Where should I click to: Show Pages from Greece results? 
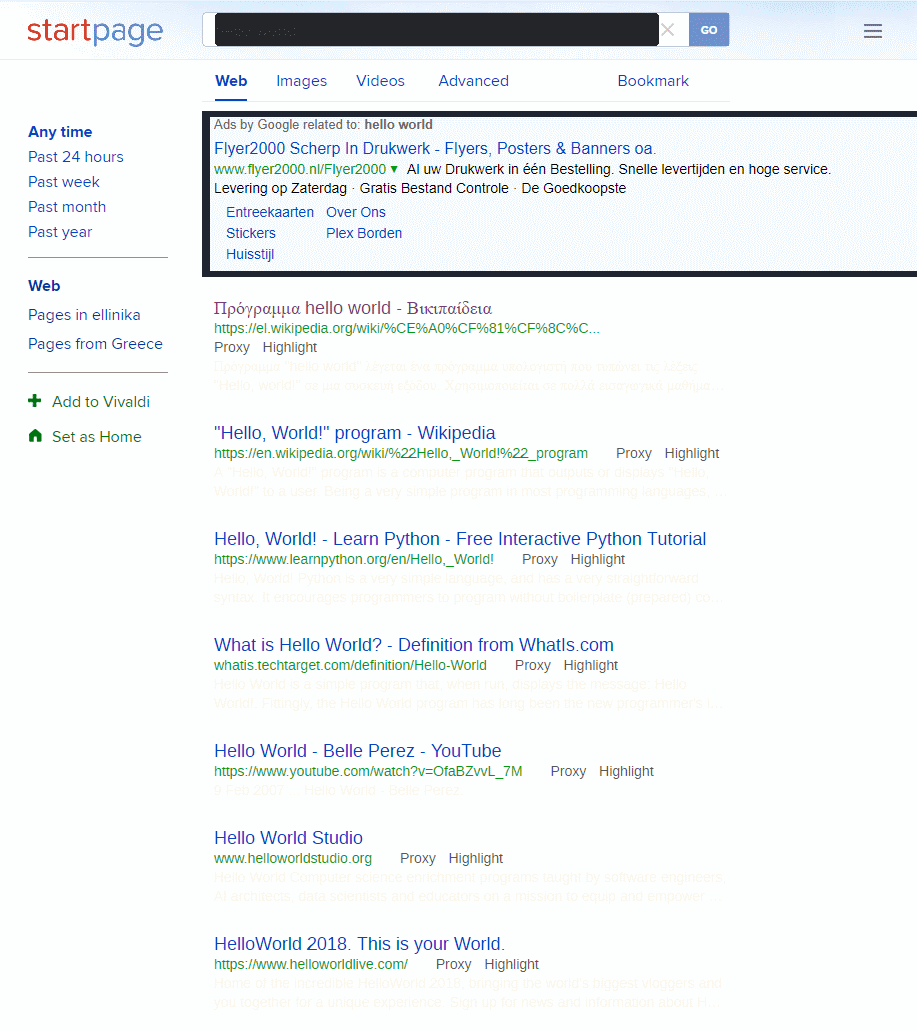[95, 343]
